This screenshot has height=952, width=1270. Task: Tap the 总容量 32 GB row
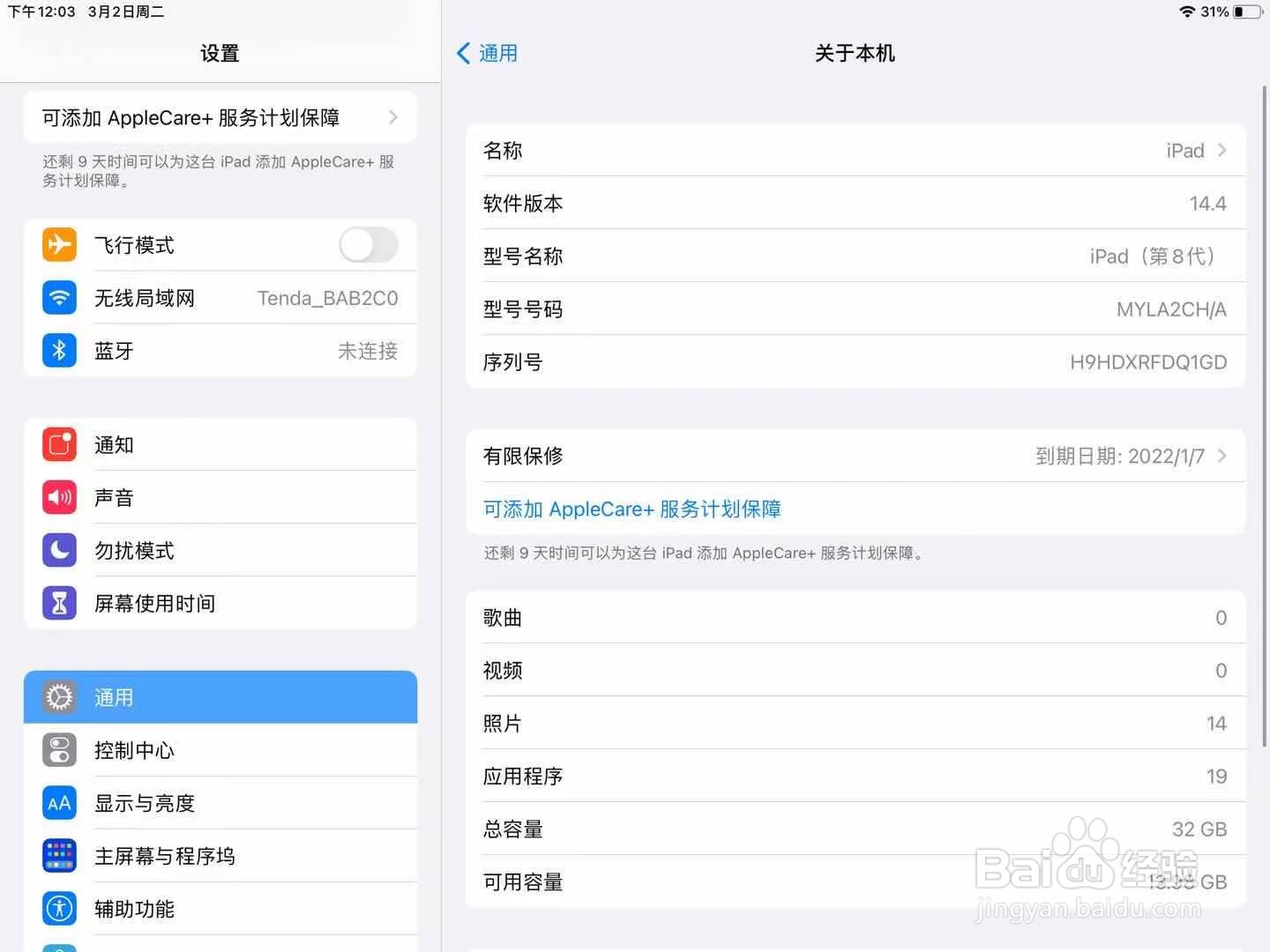855,829
